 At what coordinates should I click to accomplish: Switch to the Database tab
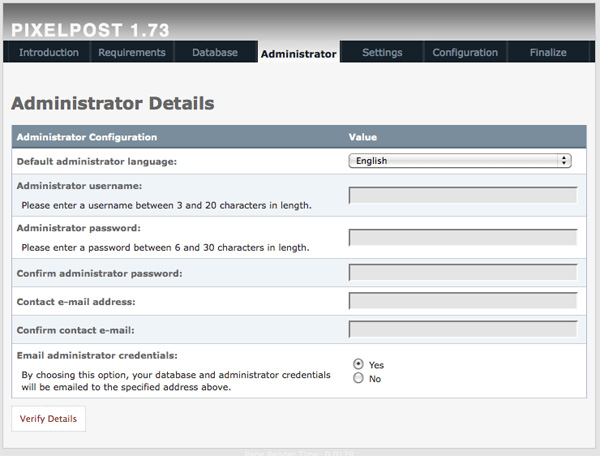tap(215, 52)
